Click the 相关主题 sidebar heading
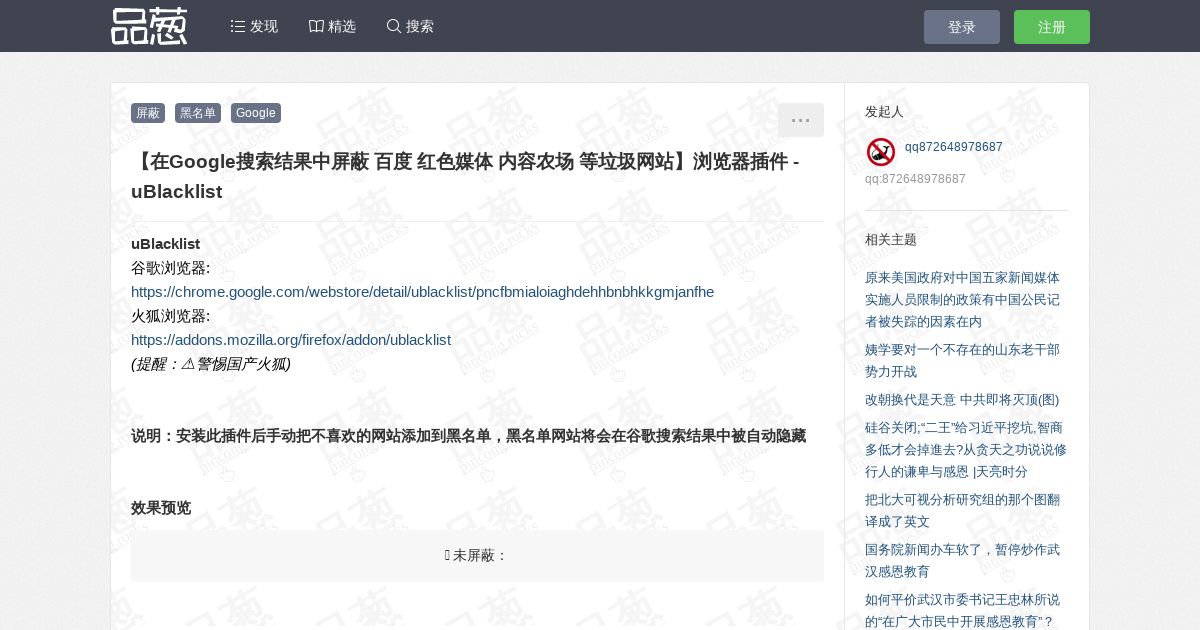This screenshot has height=630, width=1200. pyautogui.click(x=891, y=239)
